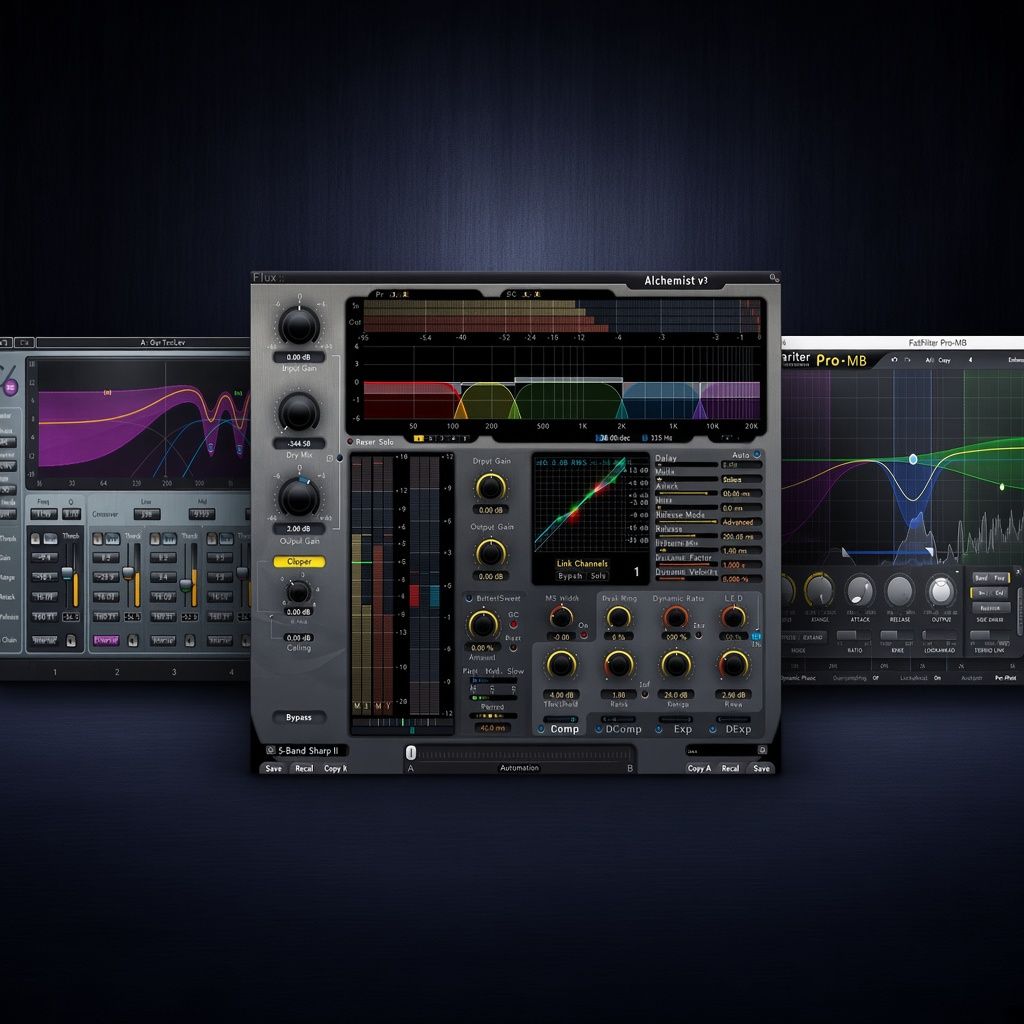Image resolution: width=1024 pixels, height=1024 pixels.
Task: Open the Release Mode Advanced dropdown
Action: [x=741, y=522]
